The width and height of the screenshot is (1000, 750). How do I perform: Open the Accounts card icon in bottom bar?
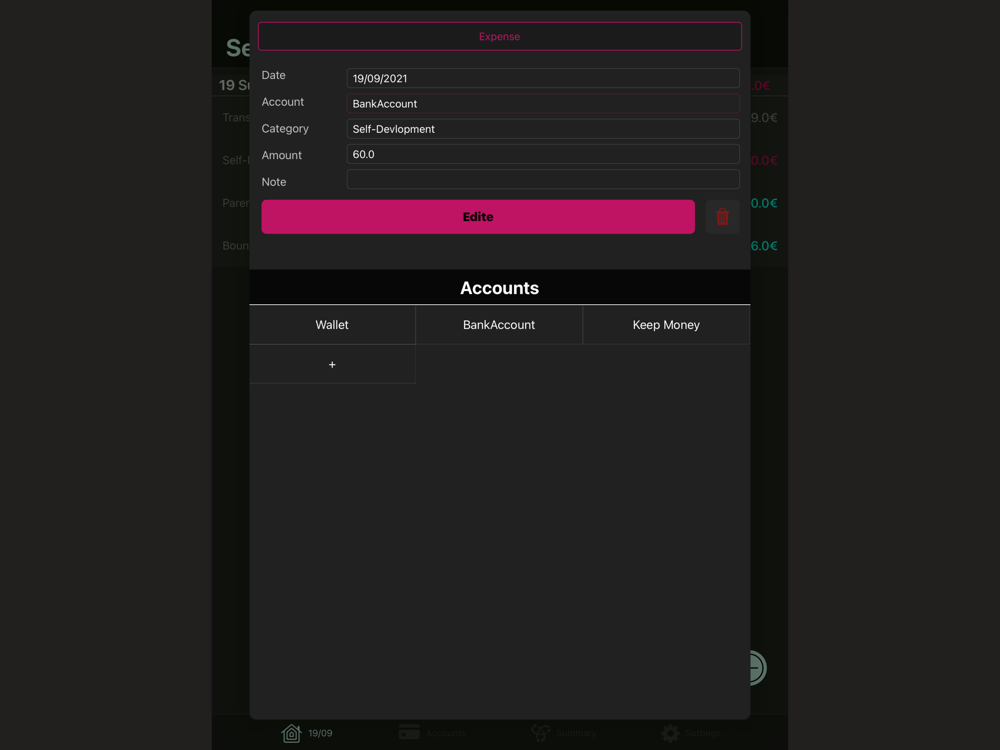tap(409, 732)
